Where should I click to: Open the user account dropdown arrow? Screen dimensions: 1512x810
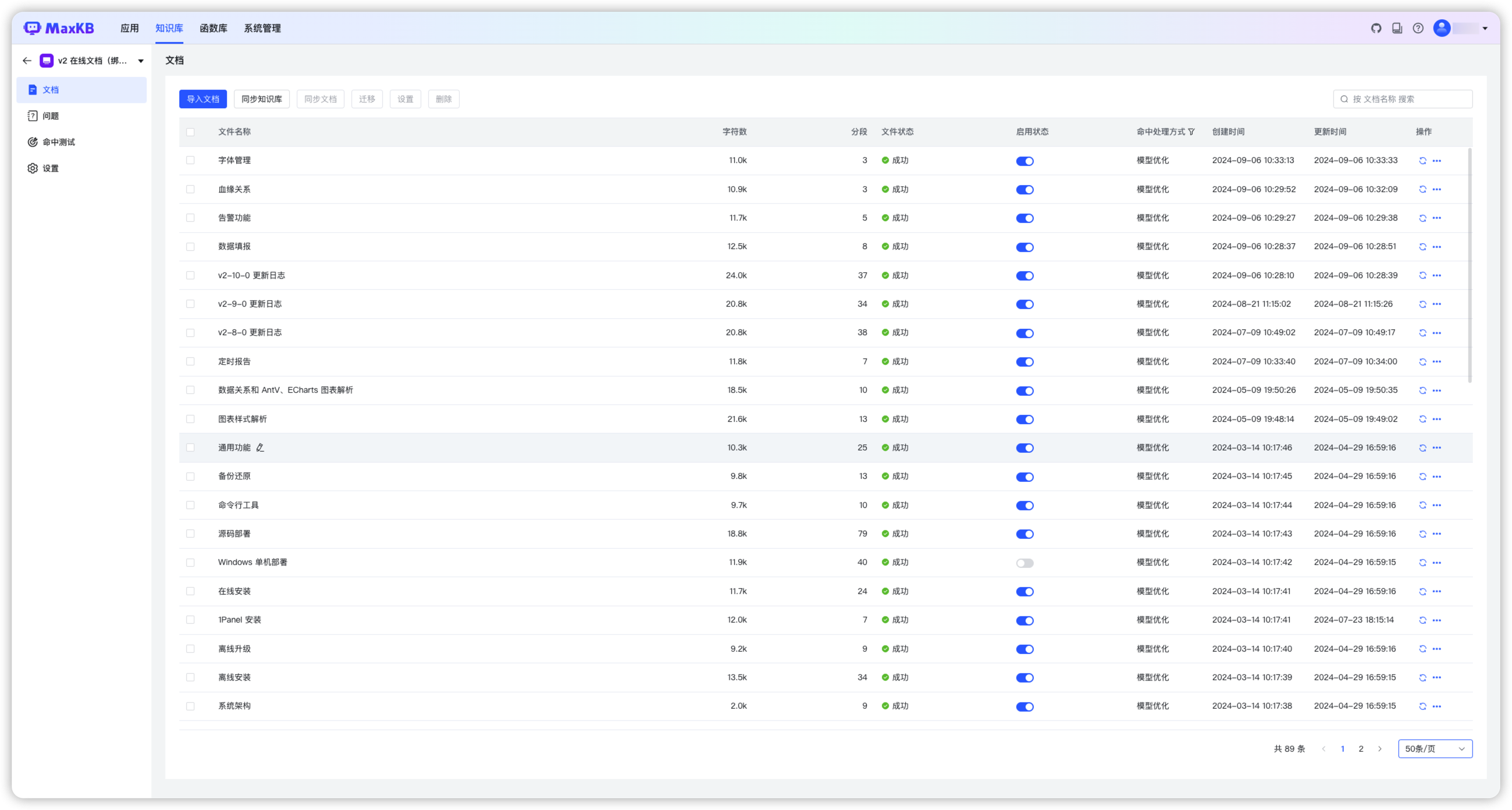tap(1485, 28)
